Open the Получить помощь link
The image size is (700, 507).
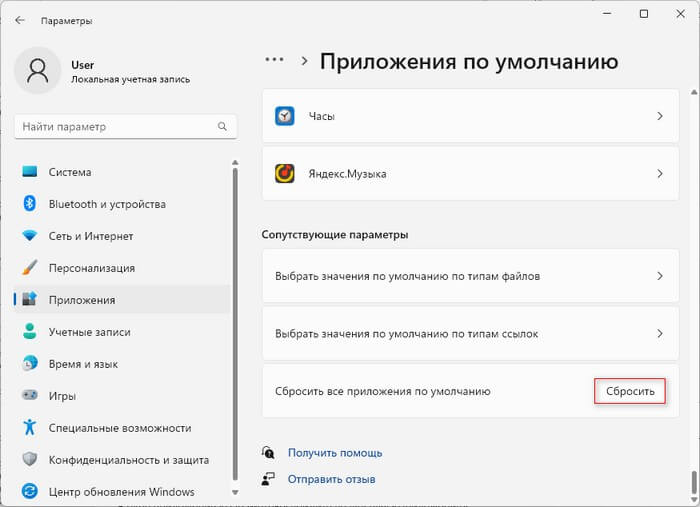(335, 453)
